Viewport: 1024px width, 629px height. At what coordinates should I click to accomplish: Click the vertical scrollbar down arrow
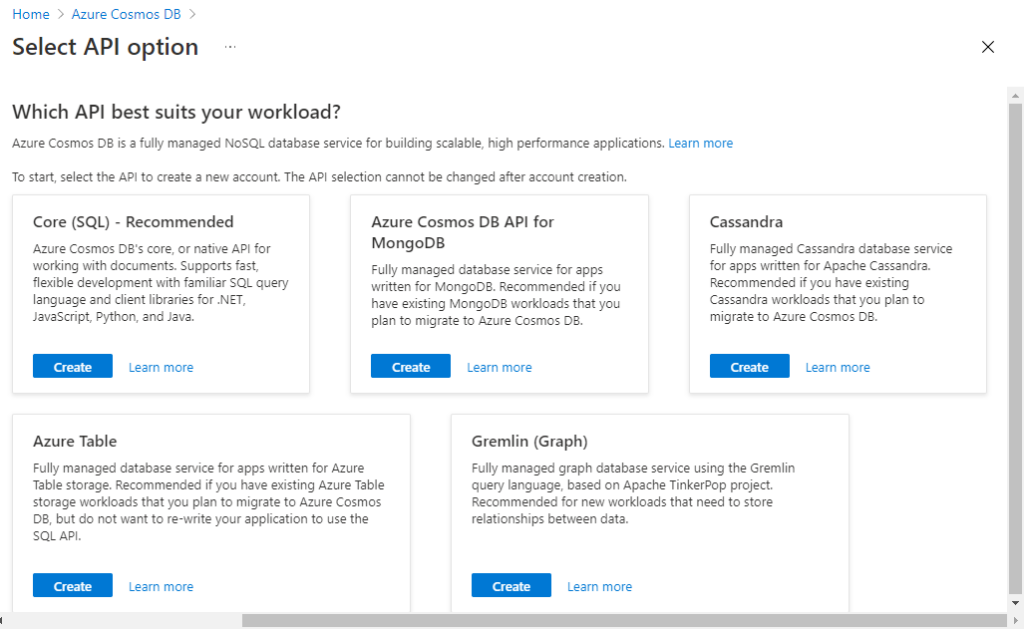tap(1015, 605)
